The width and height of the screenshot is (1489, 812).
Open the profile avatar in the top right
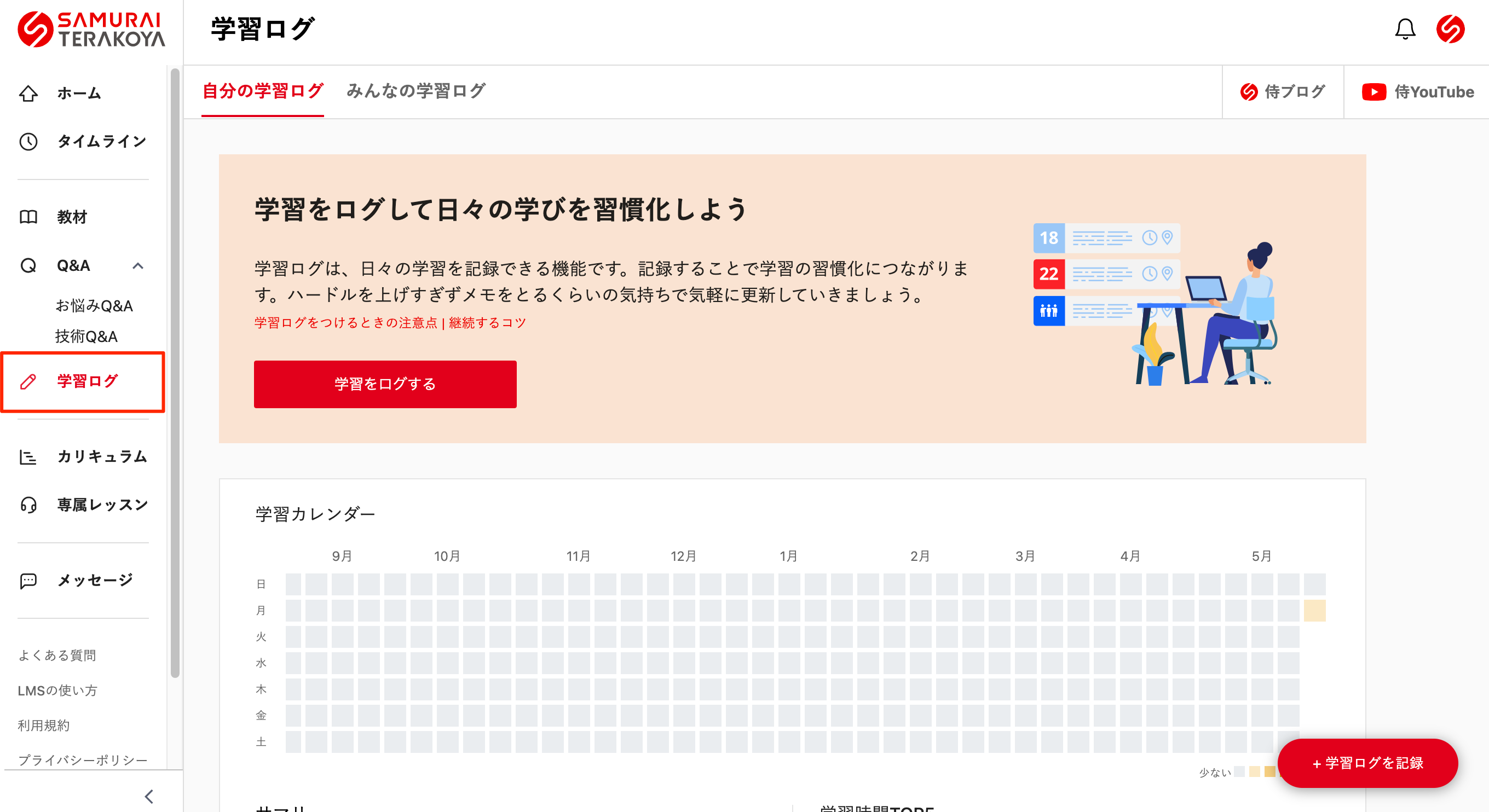pos(1451,30)
